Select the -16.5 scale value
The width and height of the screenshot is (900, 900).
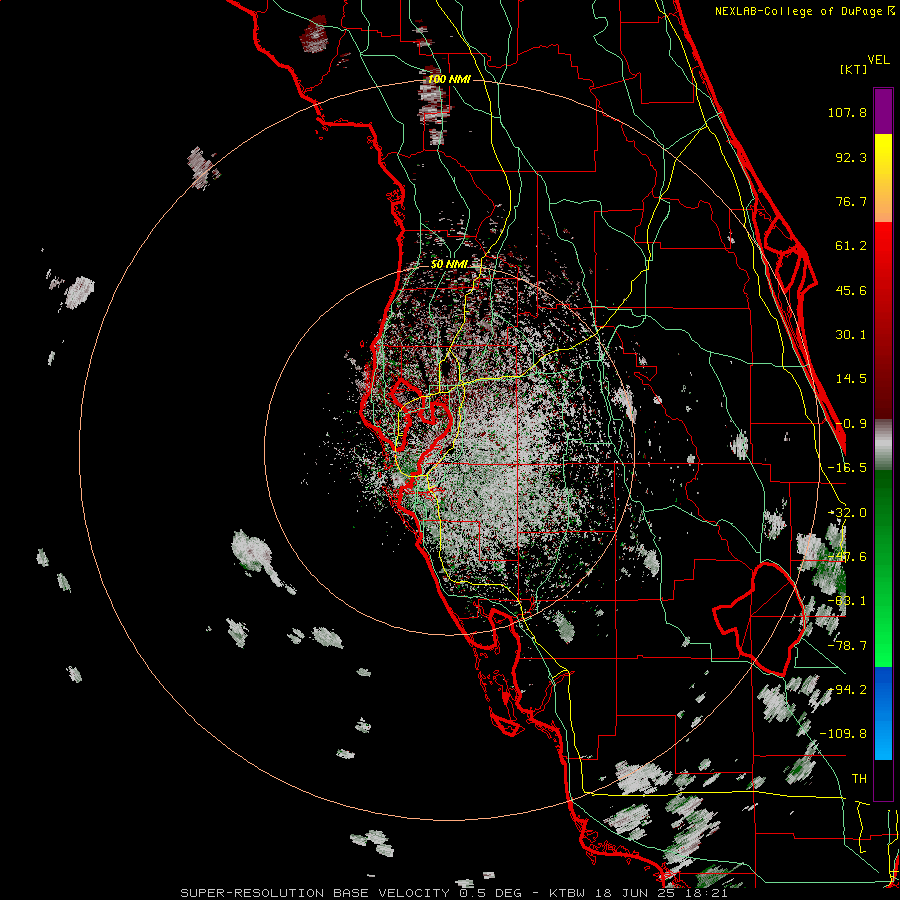click(847, 468)
